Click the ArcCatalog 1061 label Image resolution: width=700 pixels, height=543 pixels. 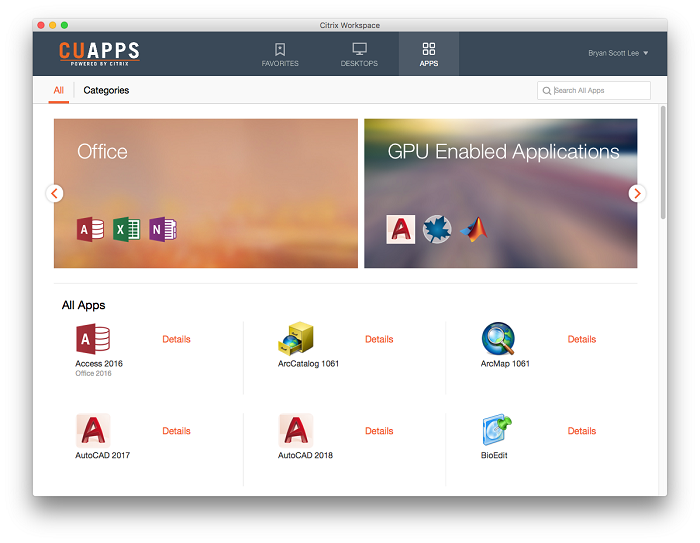pos(308,363)
